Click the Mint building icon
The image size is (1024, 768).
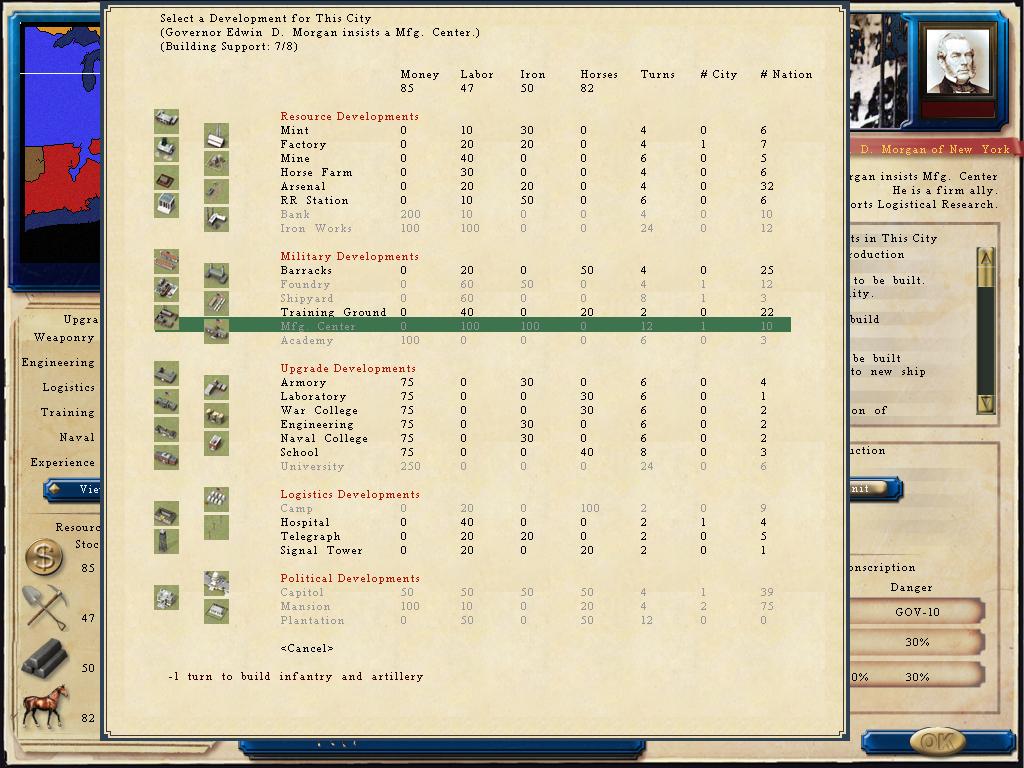[x=167, y=121]
